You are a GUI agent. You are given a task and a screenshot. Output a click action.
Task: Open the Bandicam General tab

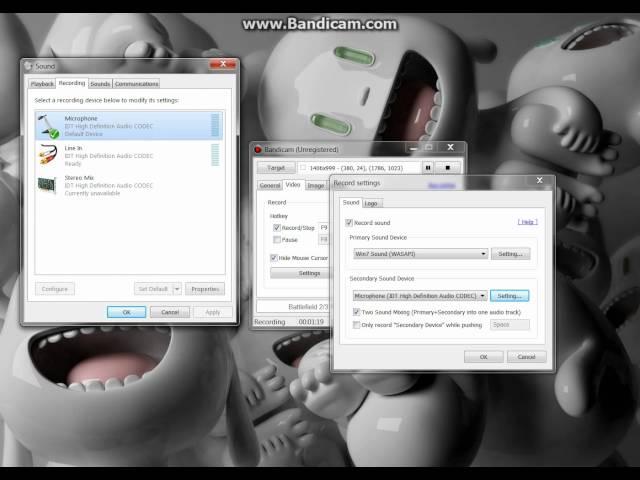click(270, 185)
